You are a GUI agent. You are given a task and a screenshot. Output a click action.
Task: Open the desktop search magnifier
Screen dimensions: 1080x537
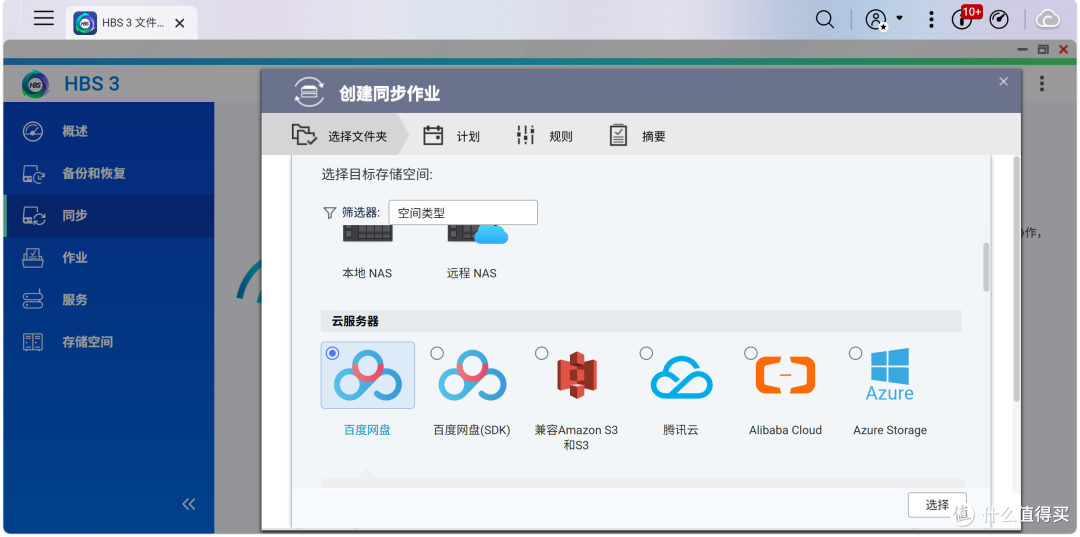click(x=824, y=19)
